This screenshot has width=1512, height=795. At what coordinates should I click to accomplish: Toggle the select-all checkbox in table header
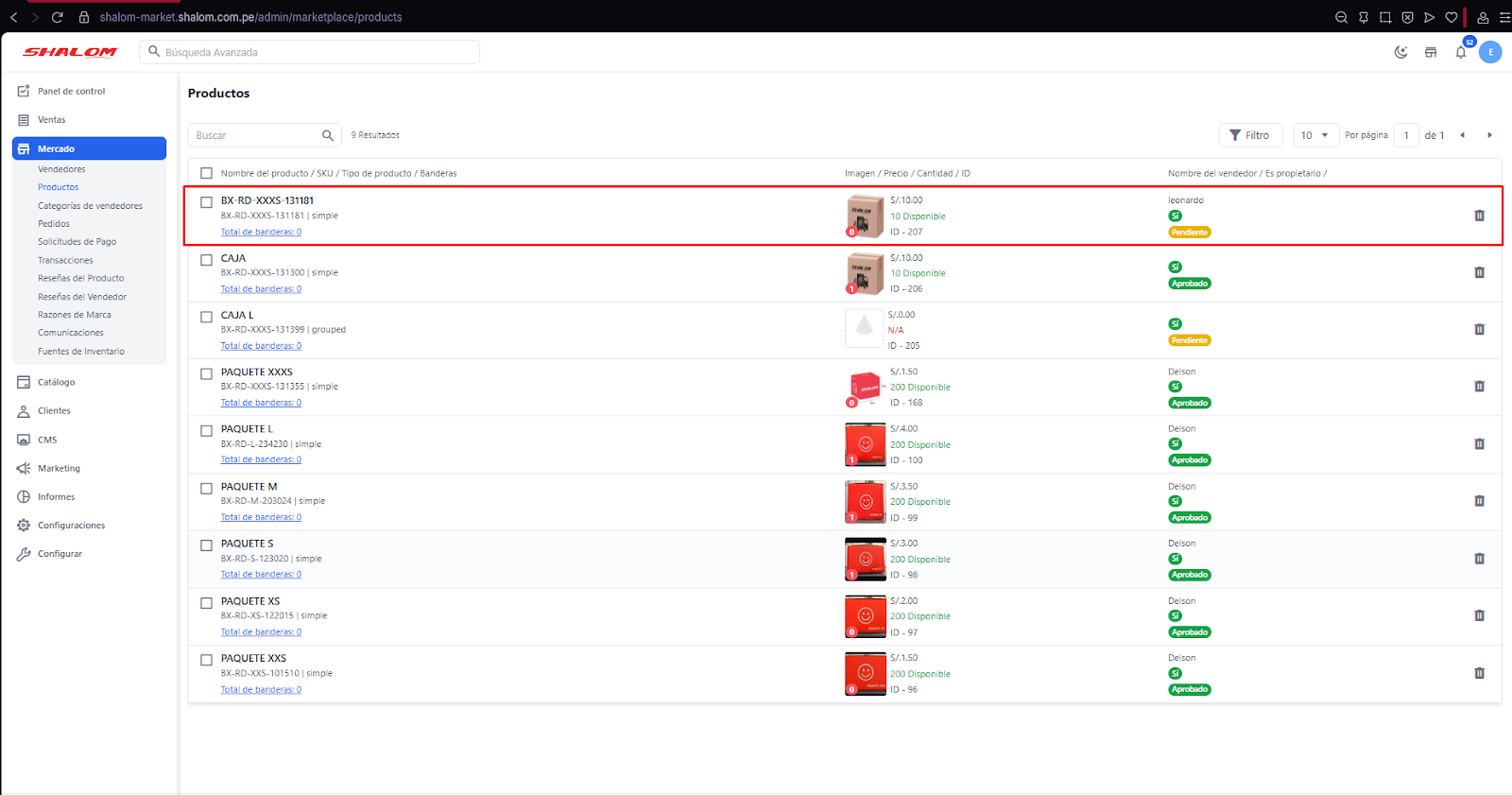point(206,173)
